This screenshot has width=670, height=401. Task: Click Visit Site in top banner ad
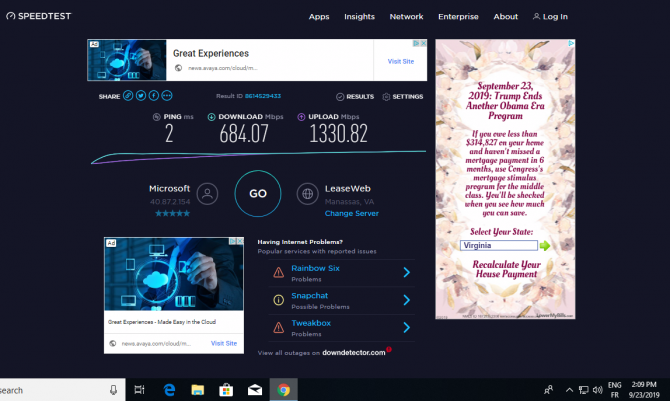point(400,62)
